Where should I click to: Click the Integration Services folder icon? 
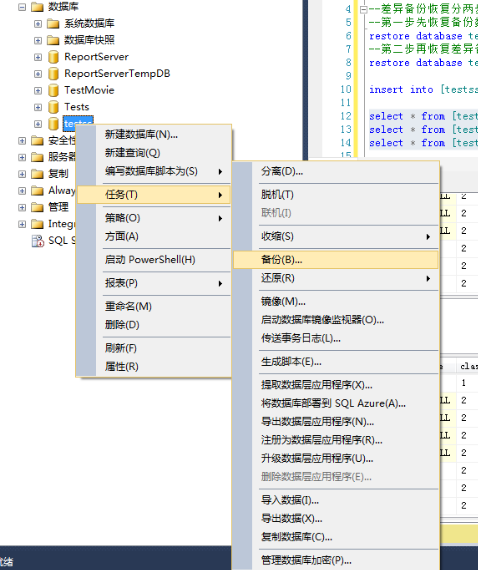pyautogui.click(x=37, y=224)
